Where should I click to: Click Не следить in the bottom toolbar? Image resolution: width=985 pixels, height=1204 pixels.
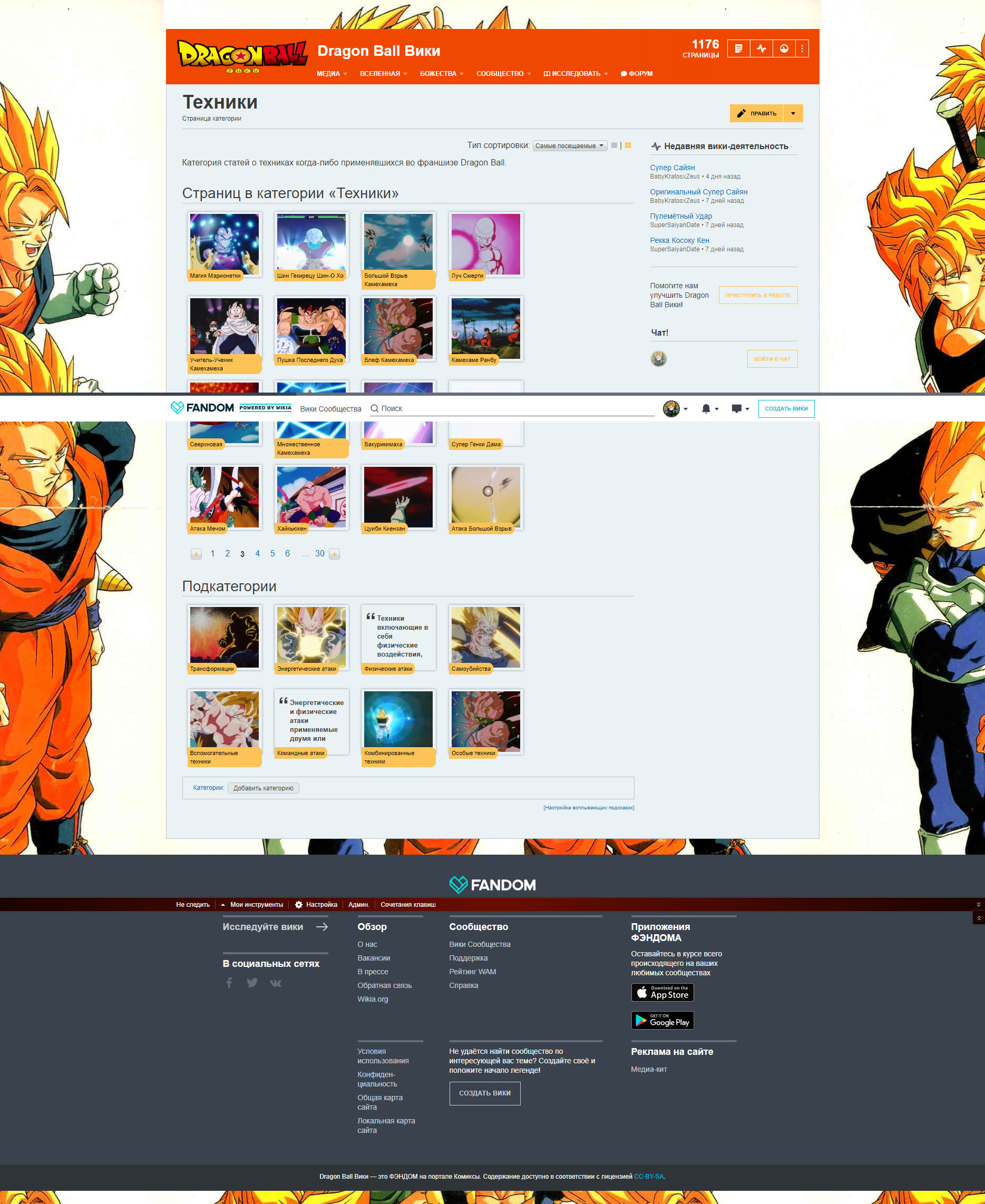193,905
